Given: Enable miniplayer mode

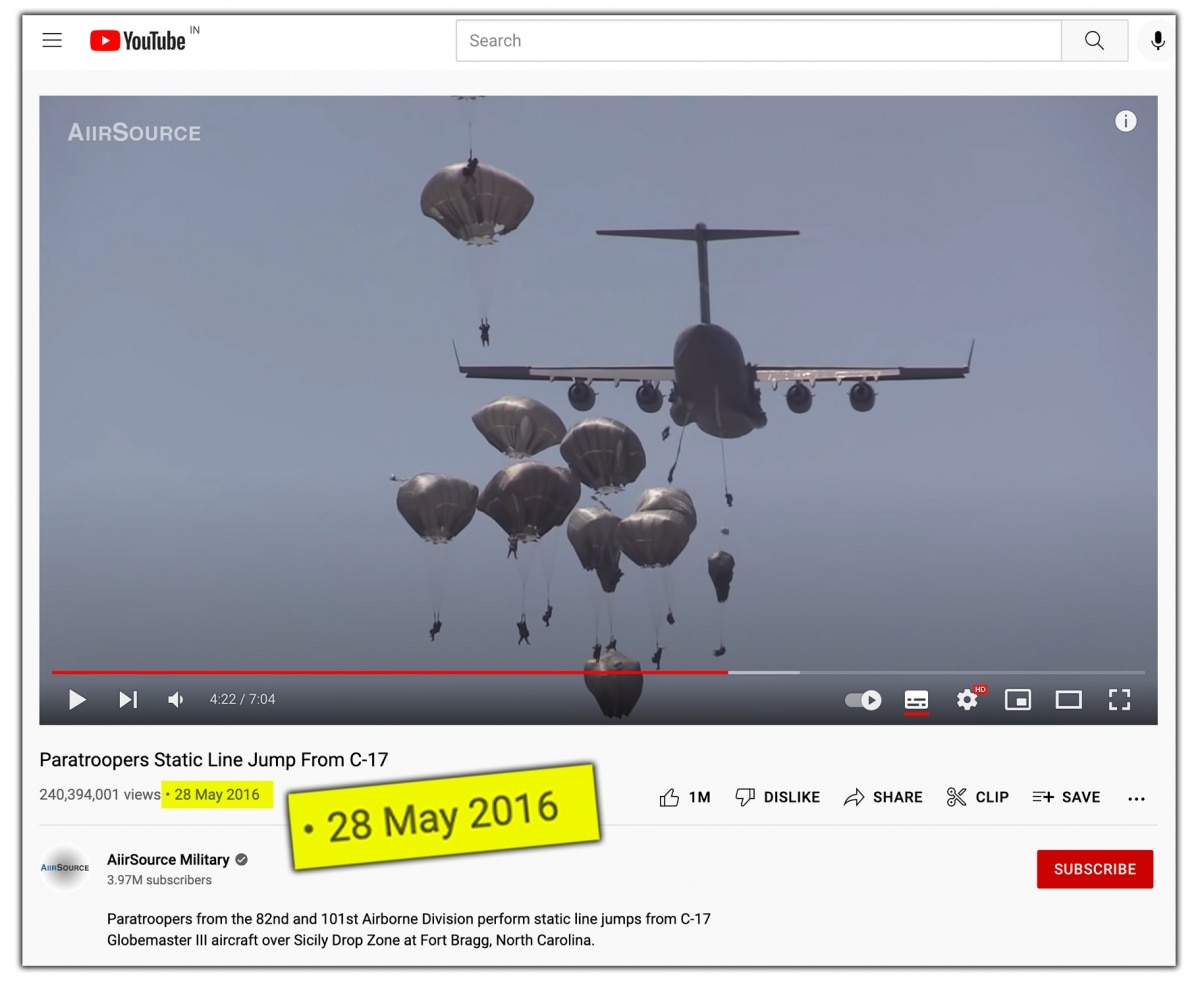Looking at the screenshot, I should [1018, 699].
